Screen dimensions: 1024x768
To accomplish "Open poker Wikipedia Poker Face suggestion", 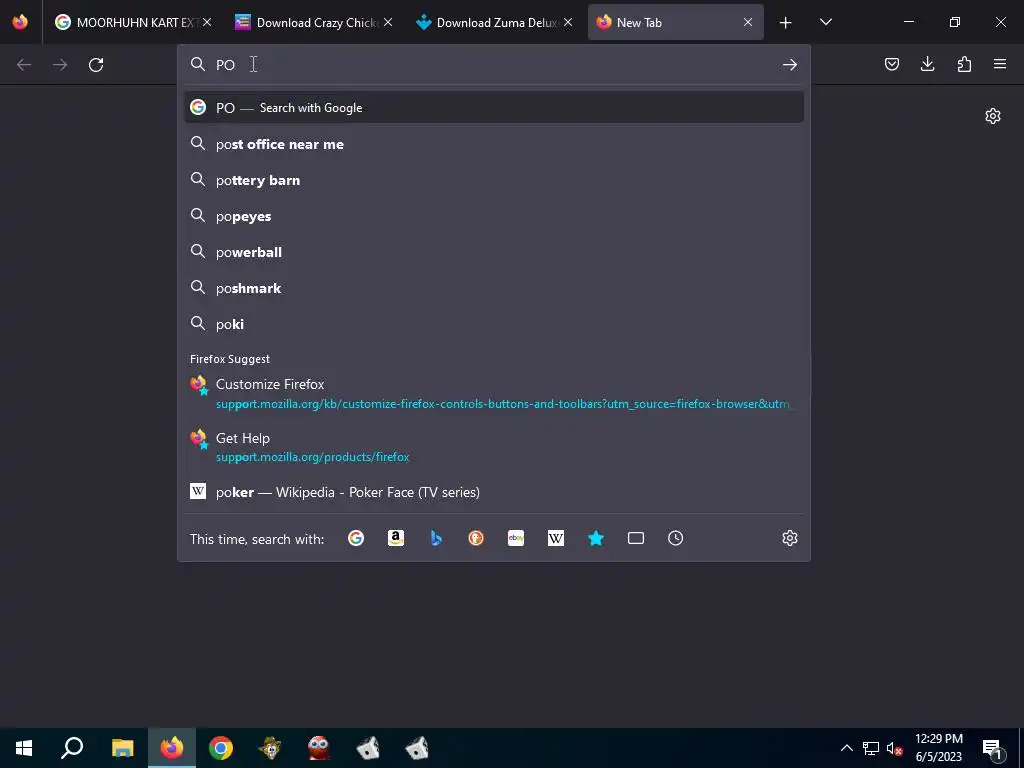I will click(494, 492).
